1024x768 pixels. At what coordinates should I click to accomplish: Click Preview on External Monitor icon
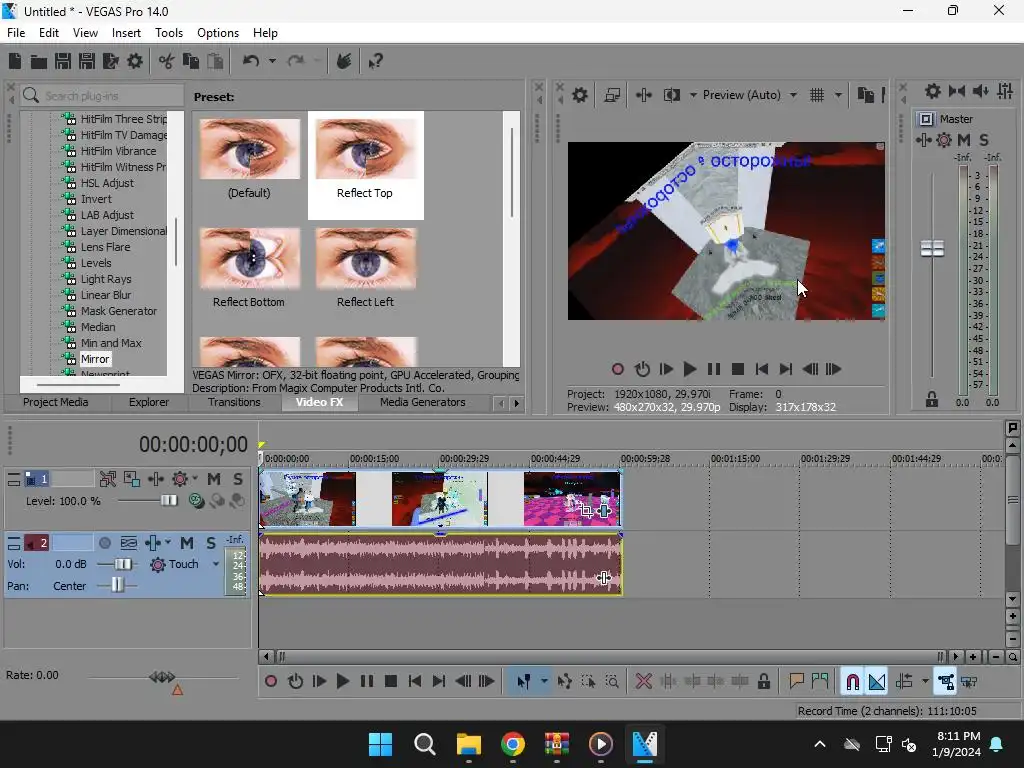[x=612, y=95]
